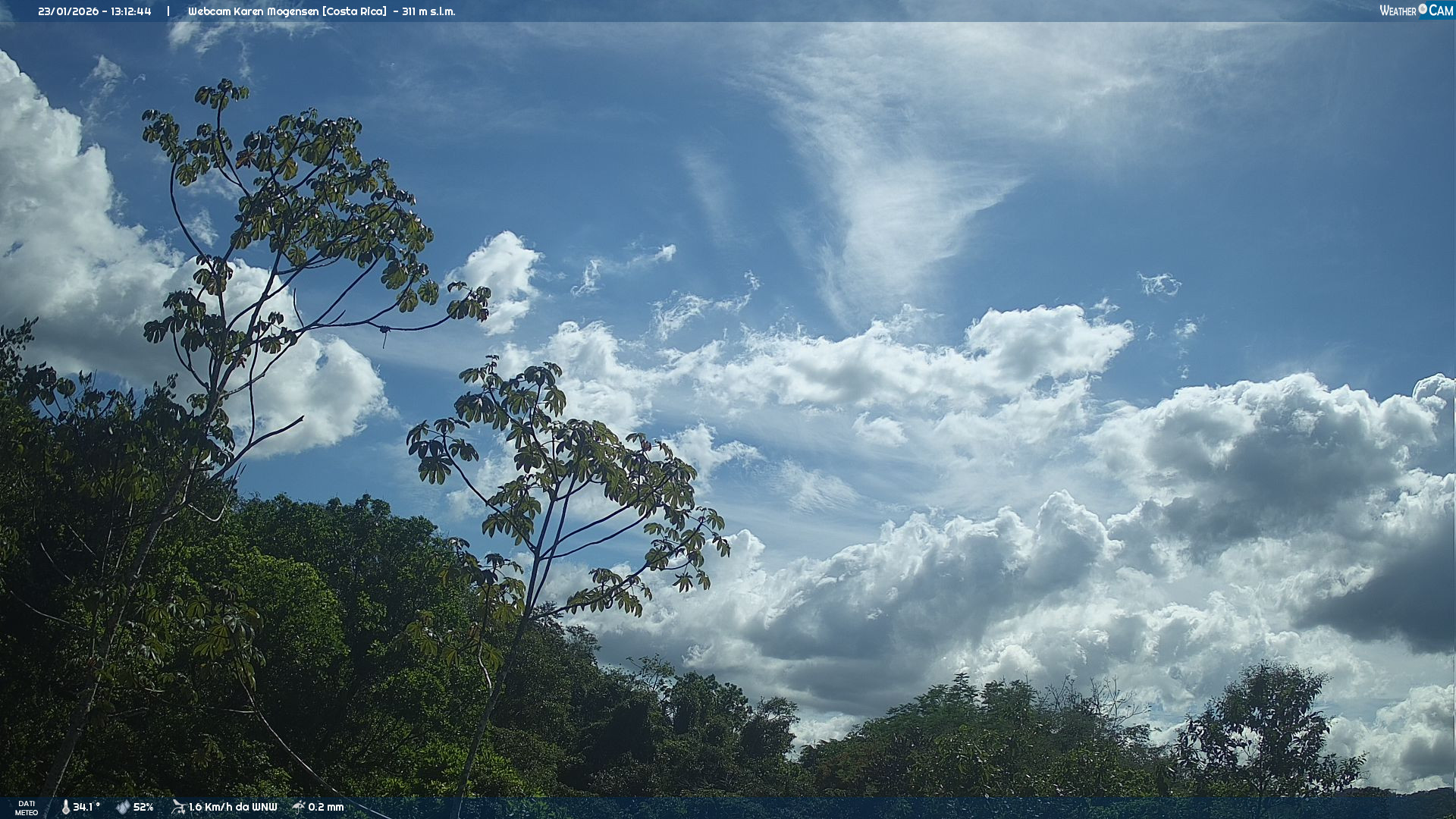The height and width of the screenshot is (819, 1456).
Task: Click the vertical separator after timestamp
Action: [x=168, y=11]
